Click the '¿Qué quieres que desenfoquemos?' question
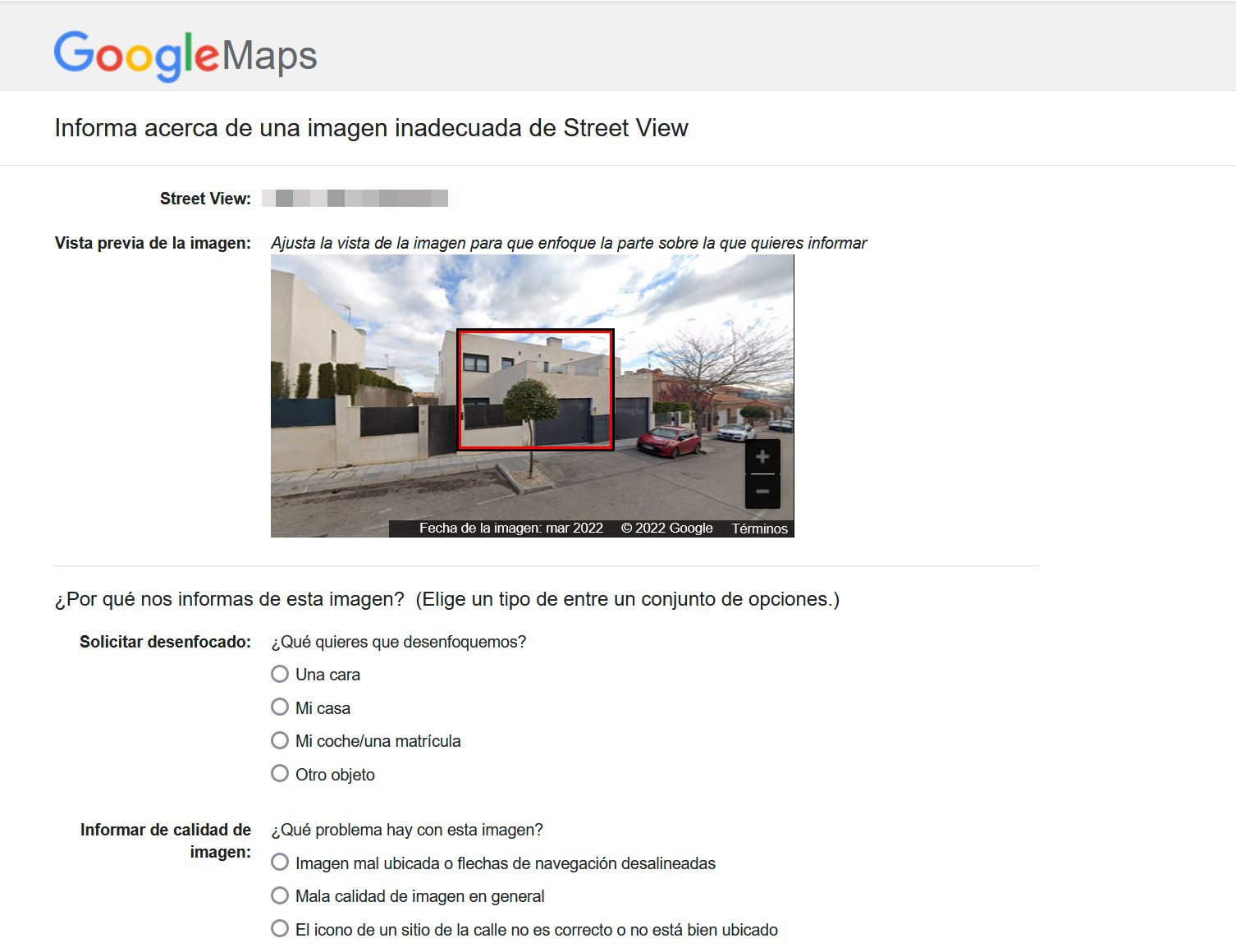Screen dimensions: 1236x952 398,642
